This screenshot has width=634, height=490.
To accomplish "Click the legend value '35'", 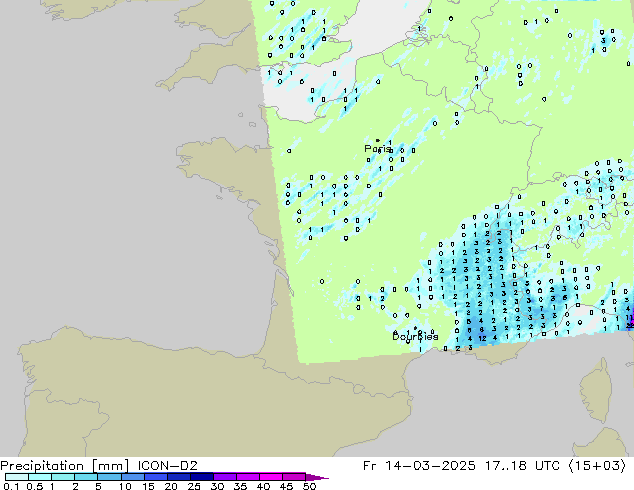I will [240, 486].
